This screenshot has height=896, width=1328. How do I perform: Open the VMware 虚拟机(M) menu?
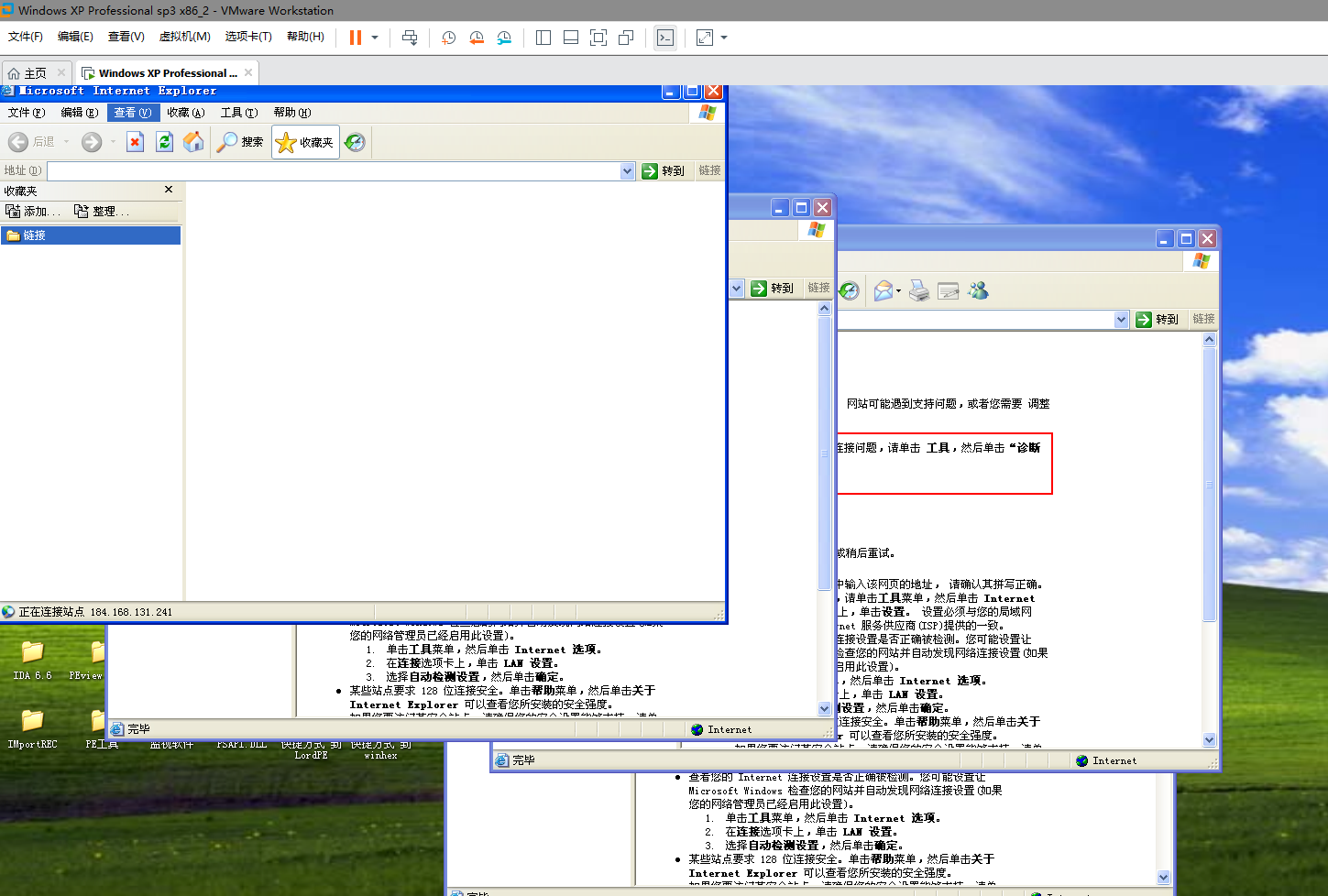(x=185, y=37)
